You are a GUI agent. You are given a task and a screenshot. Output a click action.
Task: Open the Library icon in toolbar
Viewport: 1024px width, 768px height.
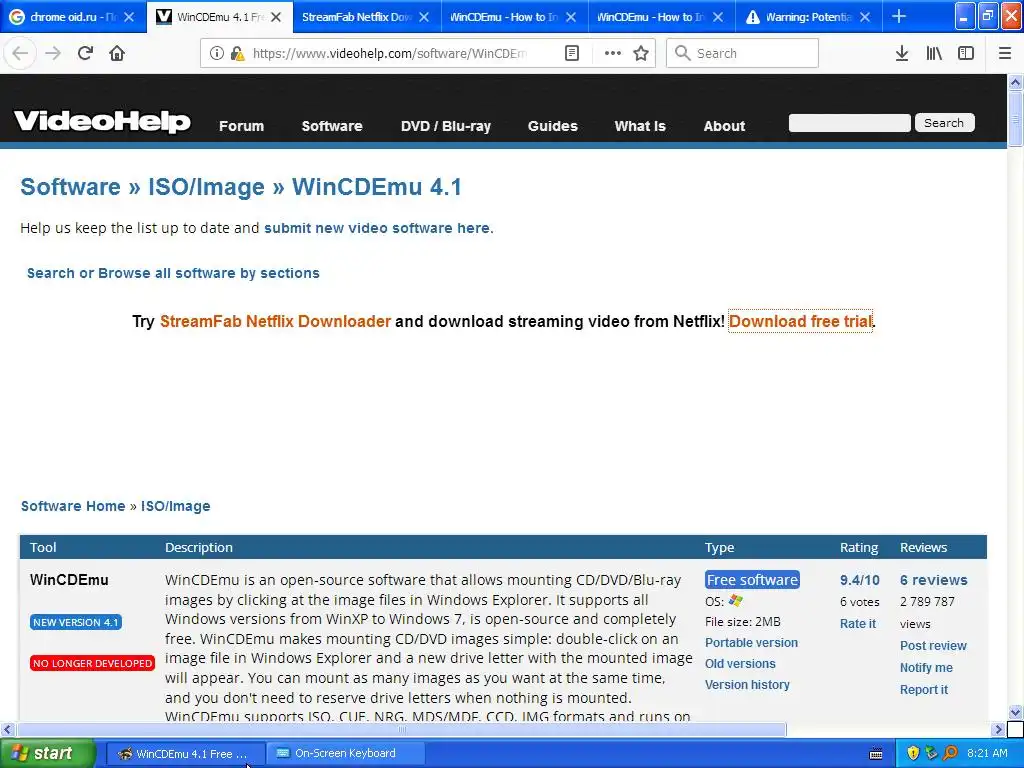coord(934,53)
